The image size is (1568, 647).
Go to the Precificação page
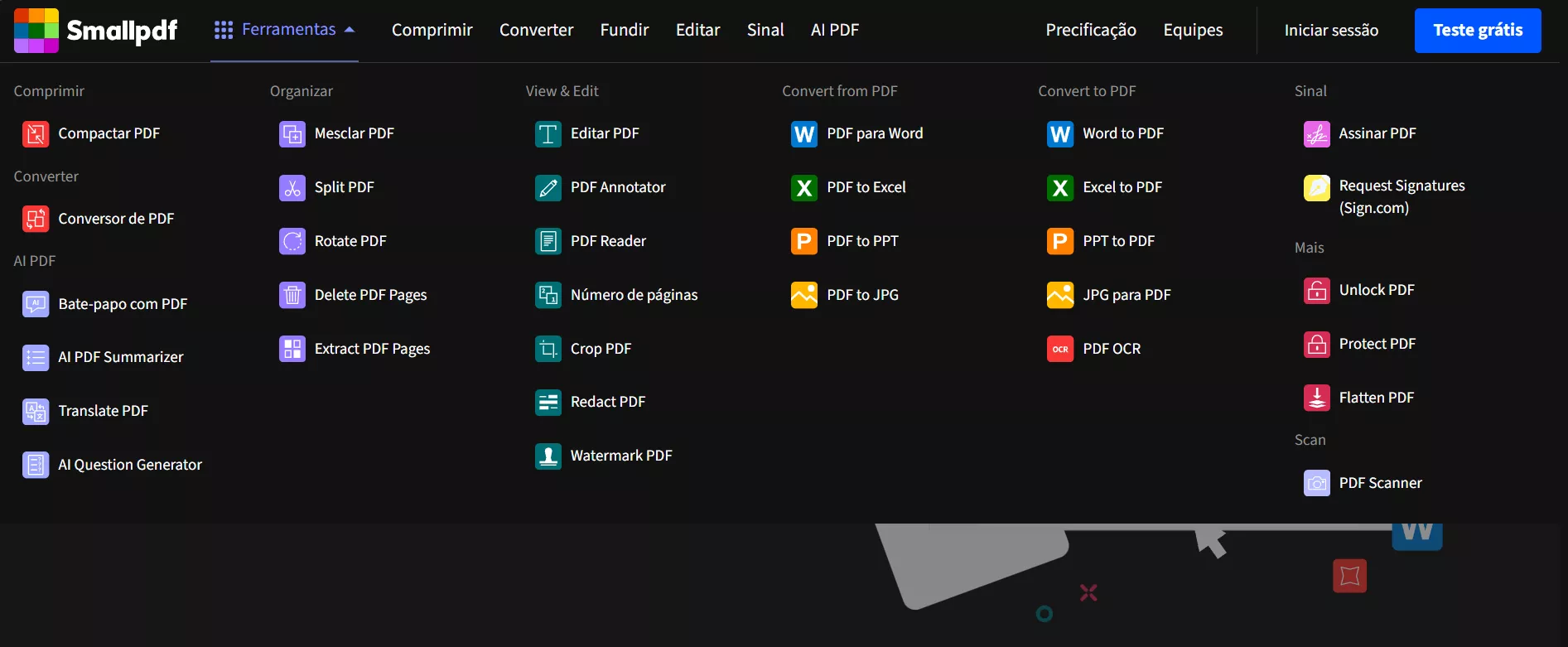(1091, 30)
